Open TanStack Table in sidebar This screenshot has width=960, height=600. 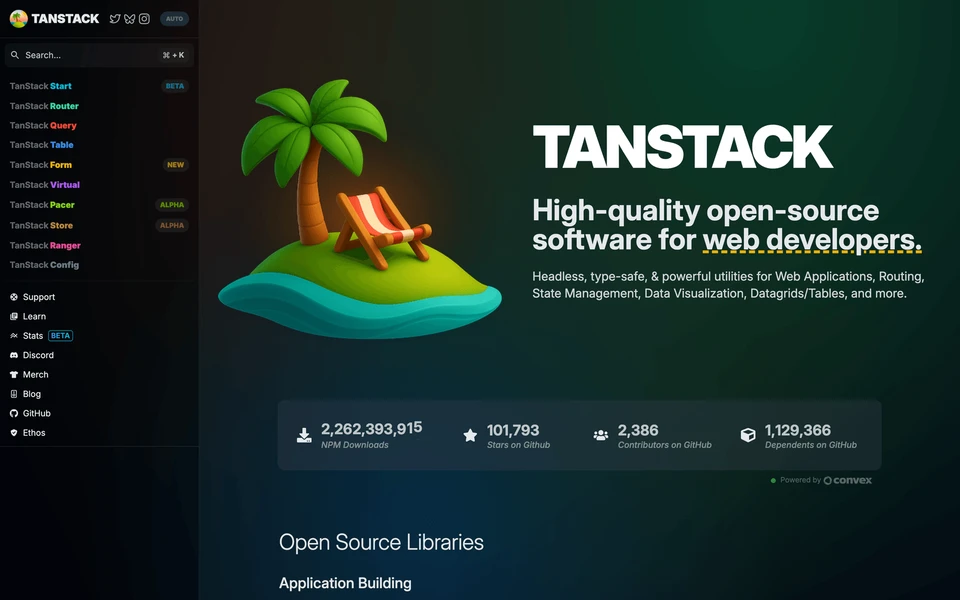tap(42, 145)
